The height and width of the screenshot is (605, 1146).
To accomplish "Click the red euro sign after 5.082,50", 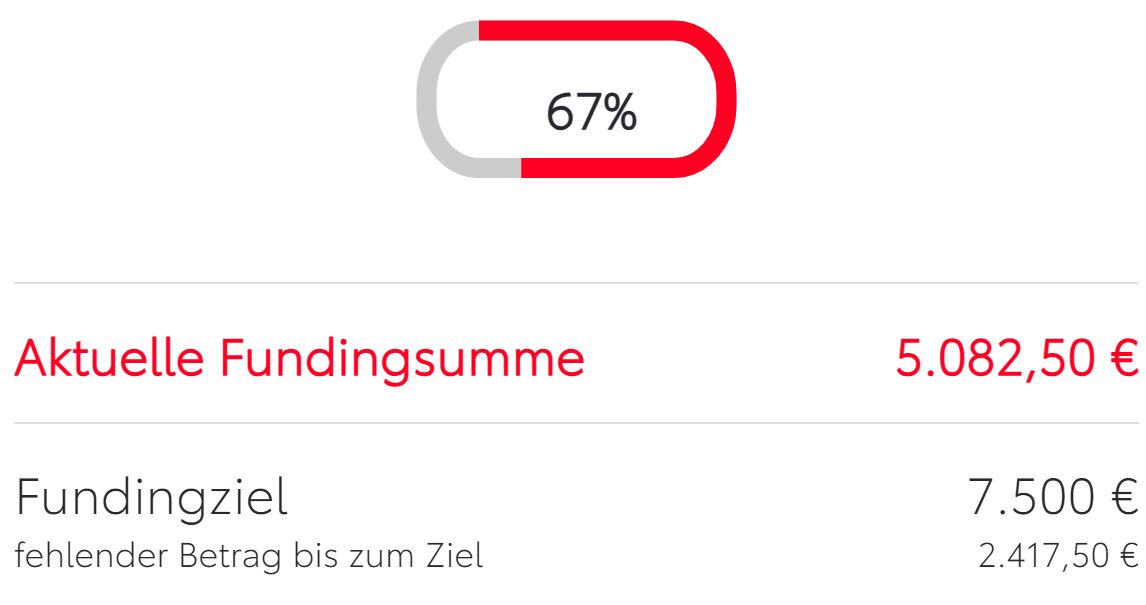I will 1124,360.
